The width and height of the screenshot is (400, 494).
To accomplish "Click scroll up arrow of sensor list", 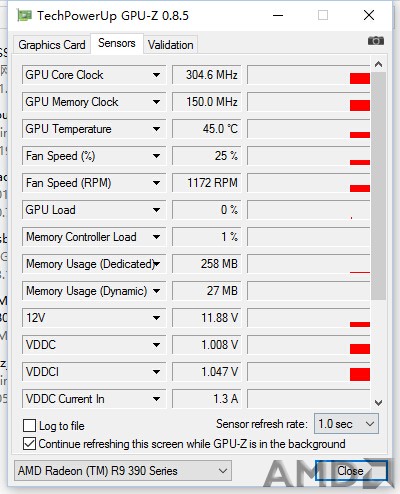I will [x=378, y=64].
